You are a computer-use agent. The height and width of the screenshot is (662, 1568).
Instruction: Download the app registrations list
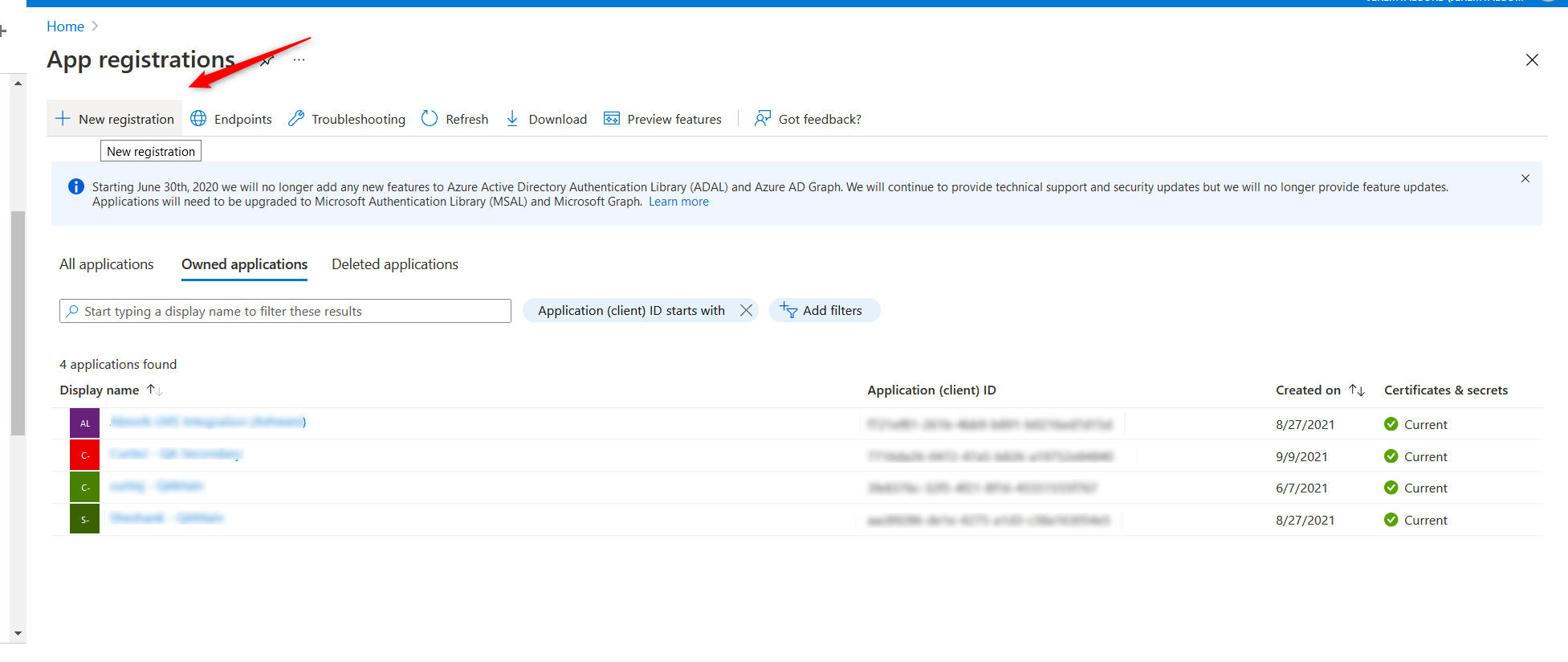click(547, 119)
